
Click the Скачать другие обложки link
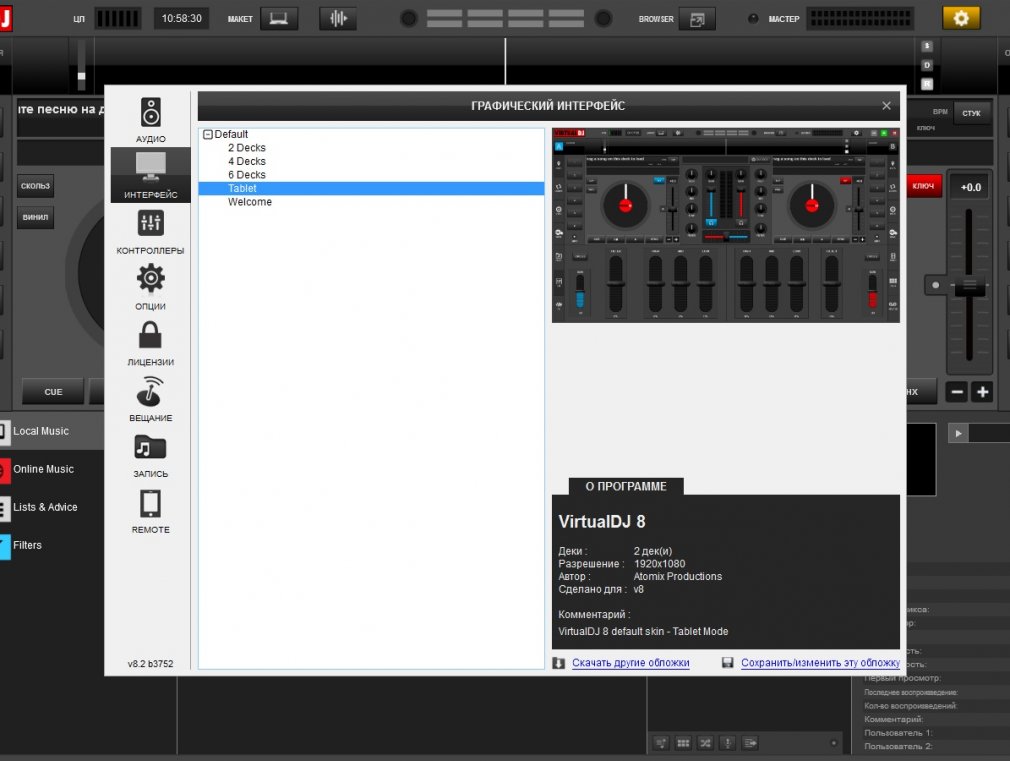[x=631, y=663]
